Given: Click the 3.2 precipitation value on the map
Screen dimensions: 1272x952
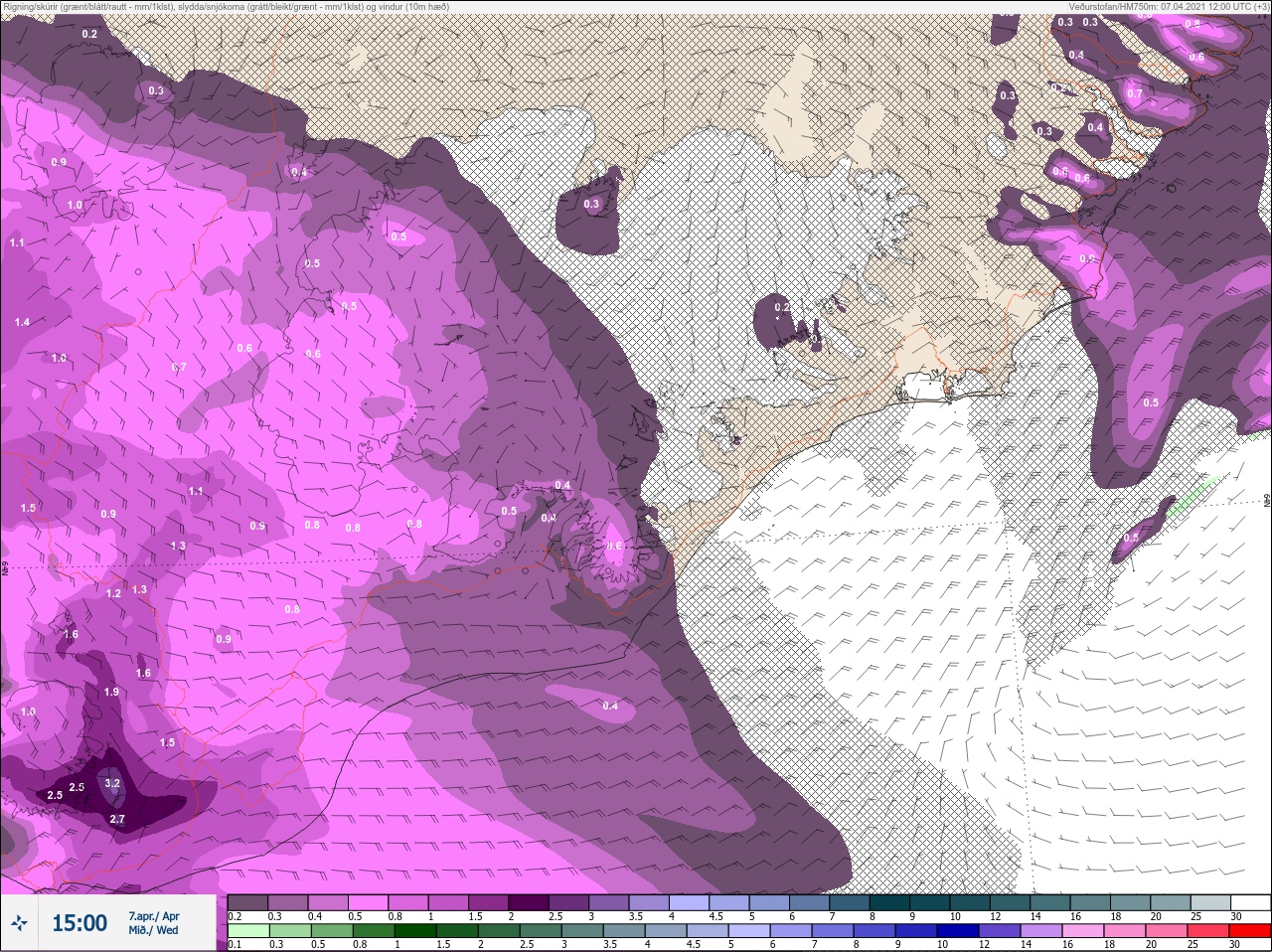Looking at the screenshot, I should [112, 783].
